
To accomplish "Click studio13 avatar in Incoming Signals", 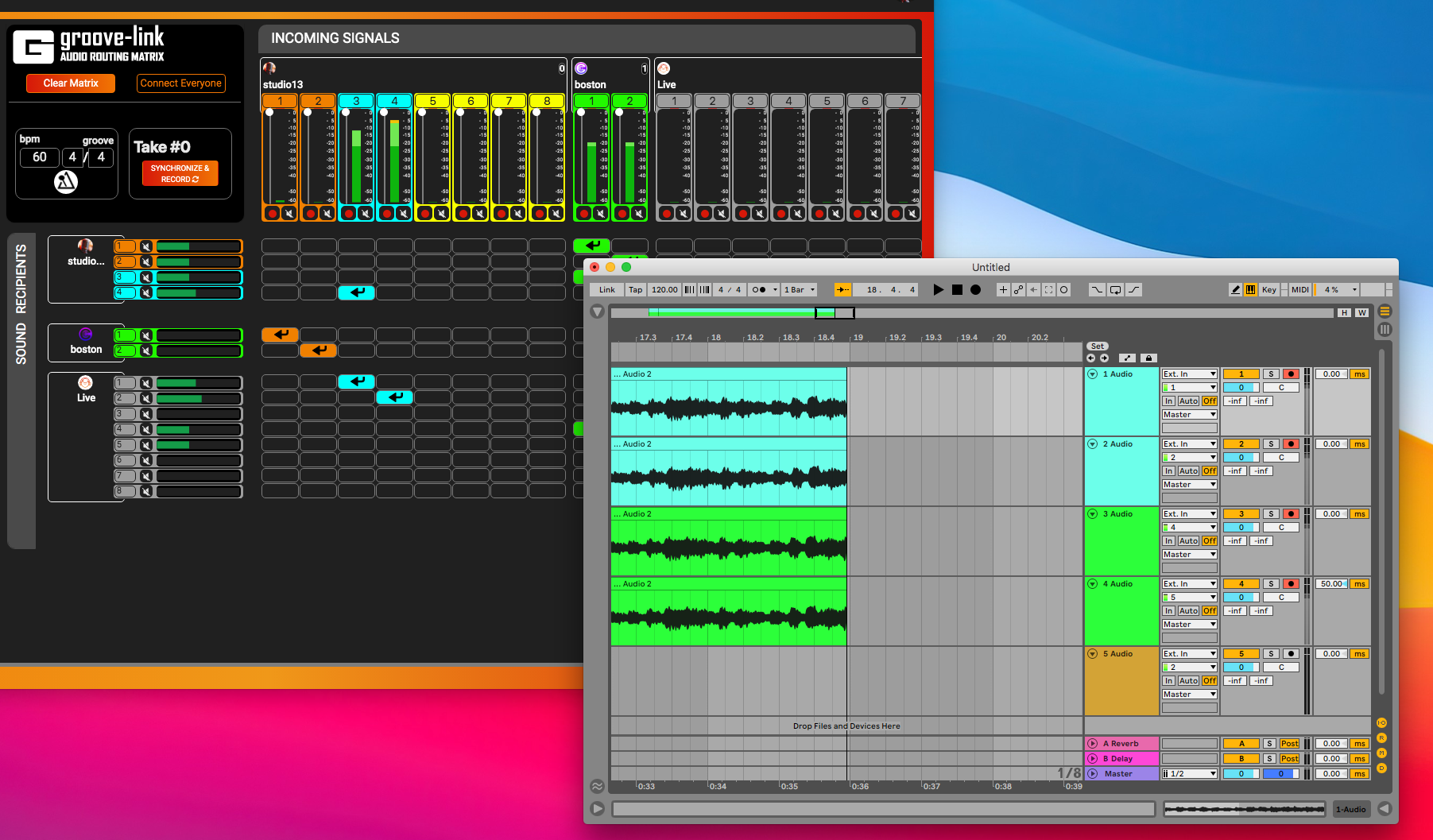I will [269, 68].
